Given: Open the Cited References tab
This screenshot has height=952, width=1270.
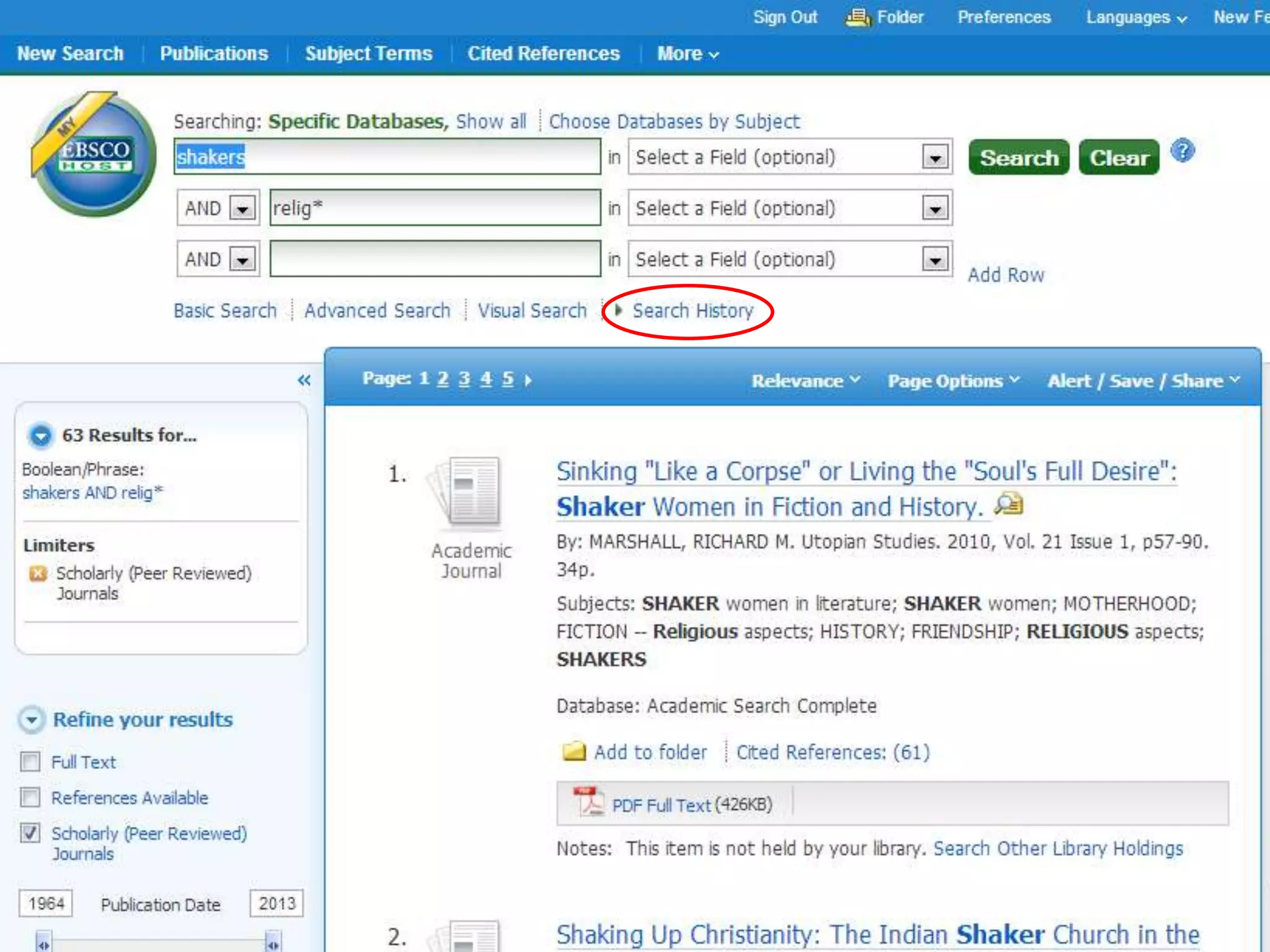Looking at the screenshot, I should click(x=543, y=53).
